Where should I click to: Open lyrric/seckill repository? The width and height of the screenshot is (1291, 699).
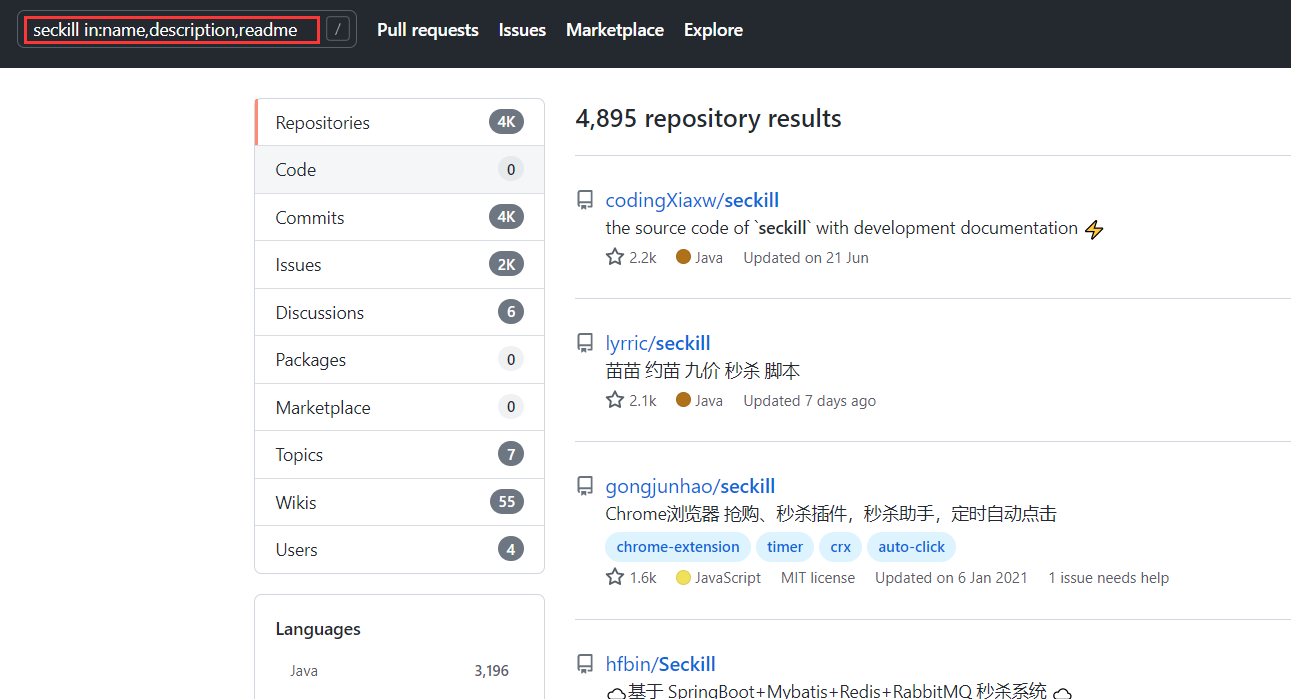658,343
